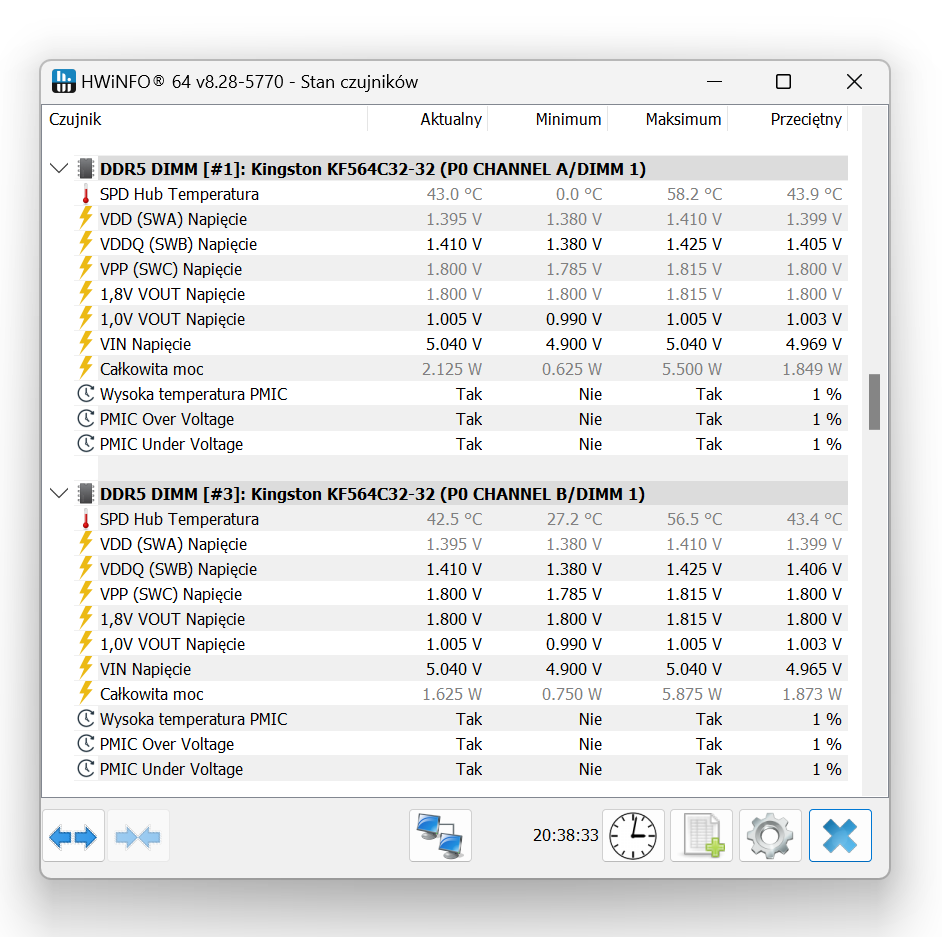Maximize the HWiNFO sensor window
Image resolution: width=942 pixels, height=937 pixels.
[x=783, y=82]
